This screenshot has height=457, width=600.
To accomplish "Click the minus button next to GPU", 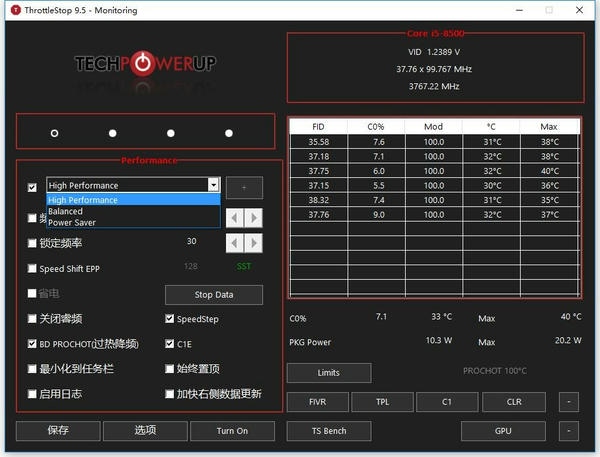I will (x=569, y=431).
